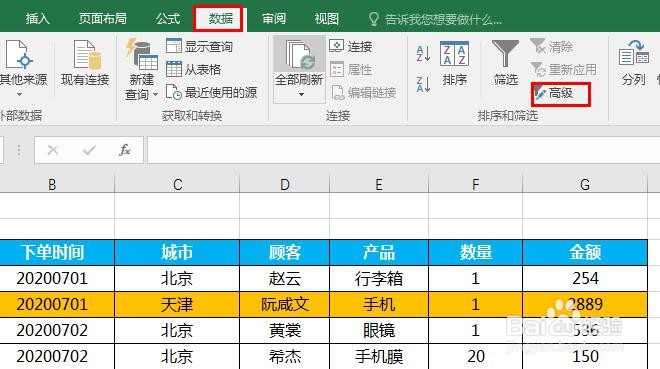Viewport: 660px width, 369px height.
Task: Open the 审阅 tab
Action: (x=274, y=19)
